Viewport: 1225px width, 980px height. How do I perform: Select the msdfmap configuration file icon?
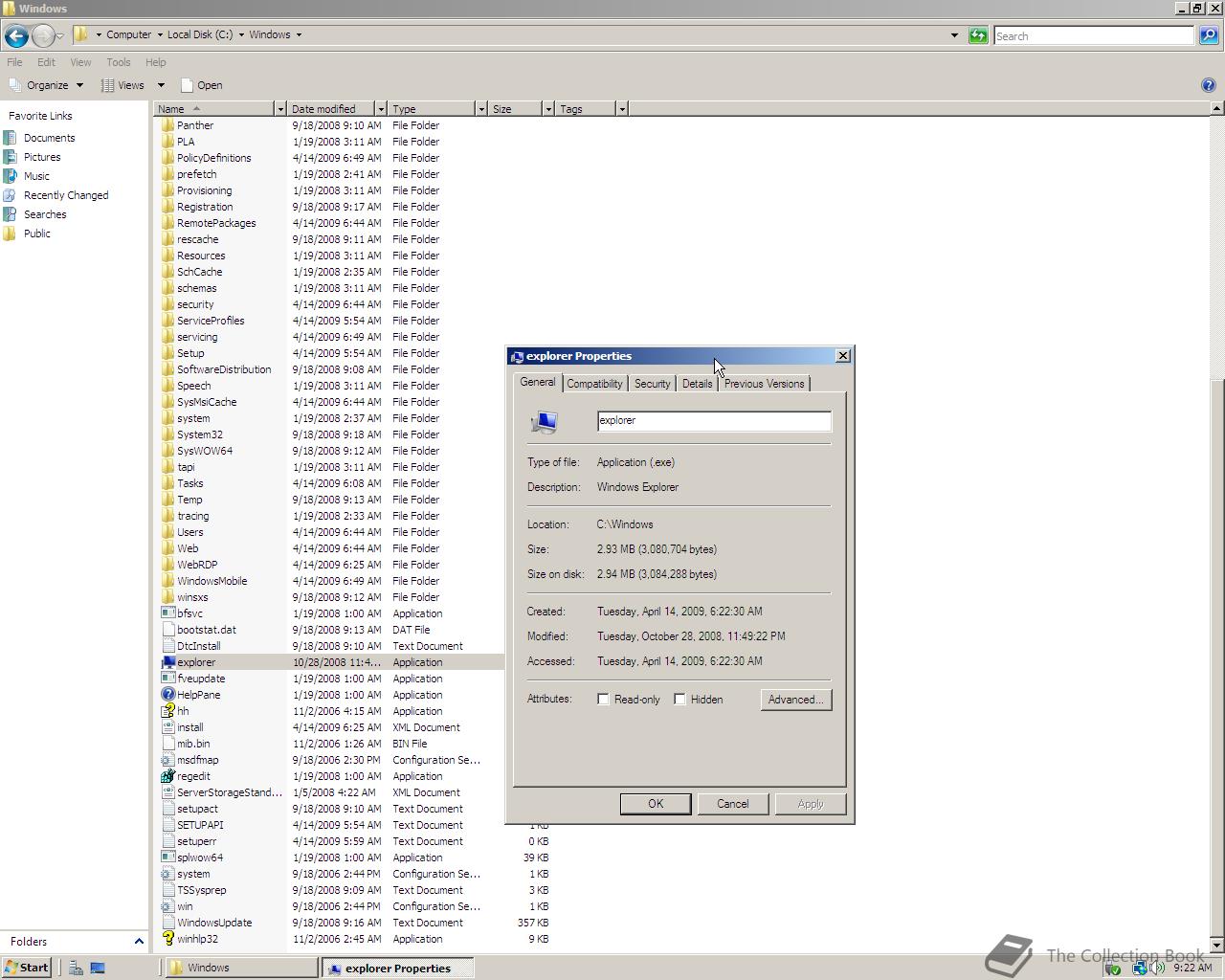coord(168,760)
